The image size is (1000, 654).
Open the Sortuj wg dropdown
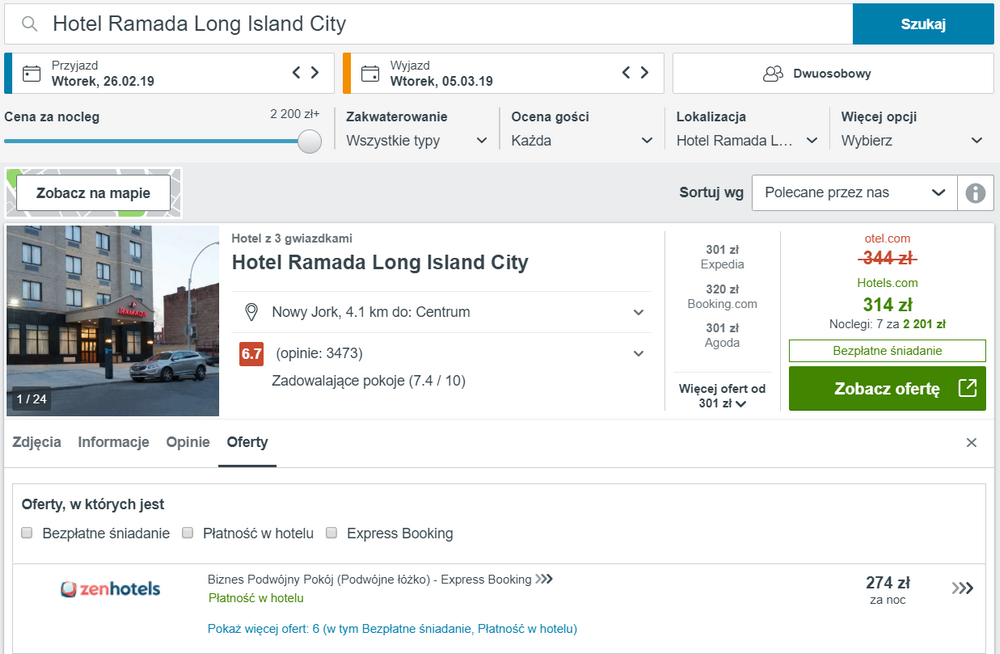pos(855,193)
